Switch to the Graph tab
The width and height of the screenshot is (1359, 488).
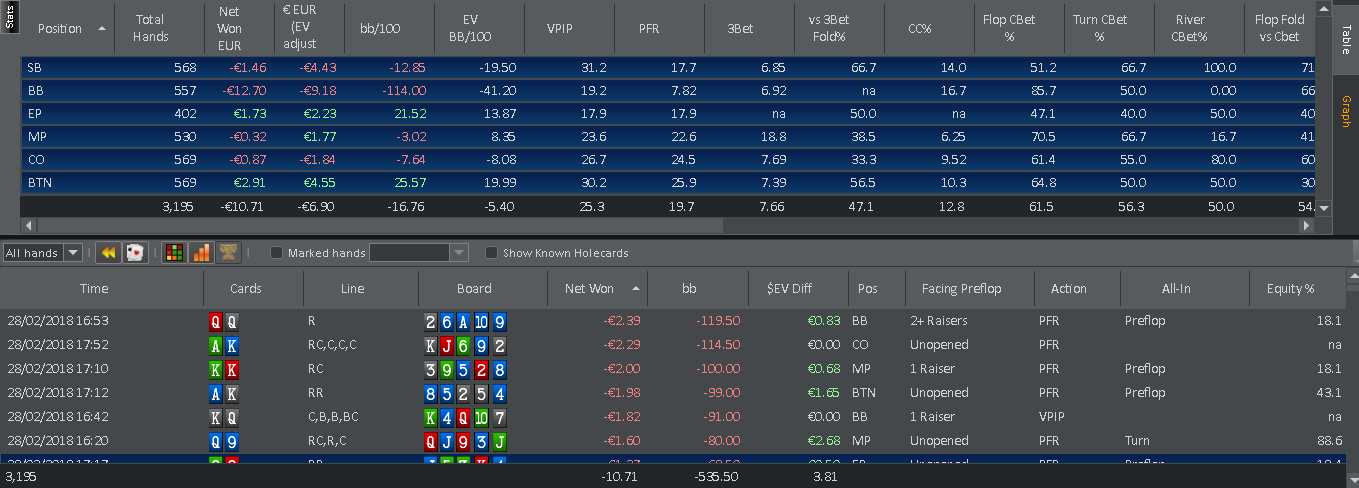pos(1346,111)
